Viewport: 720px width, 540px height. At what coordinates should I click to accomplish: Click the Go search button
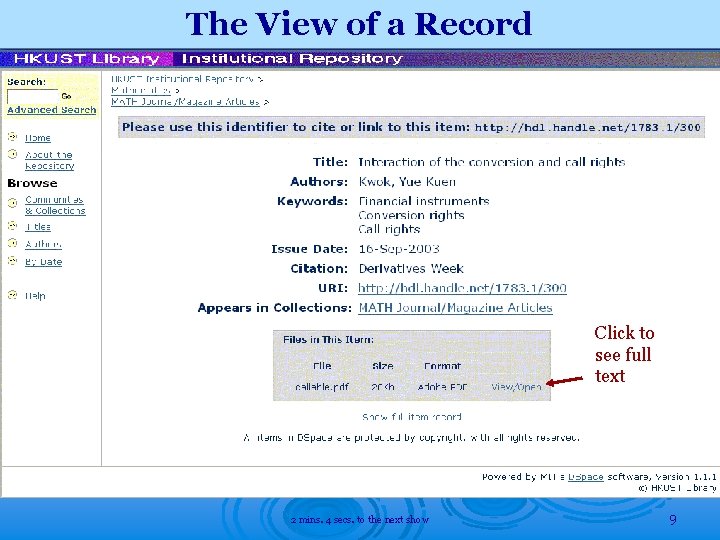point(67,96)
